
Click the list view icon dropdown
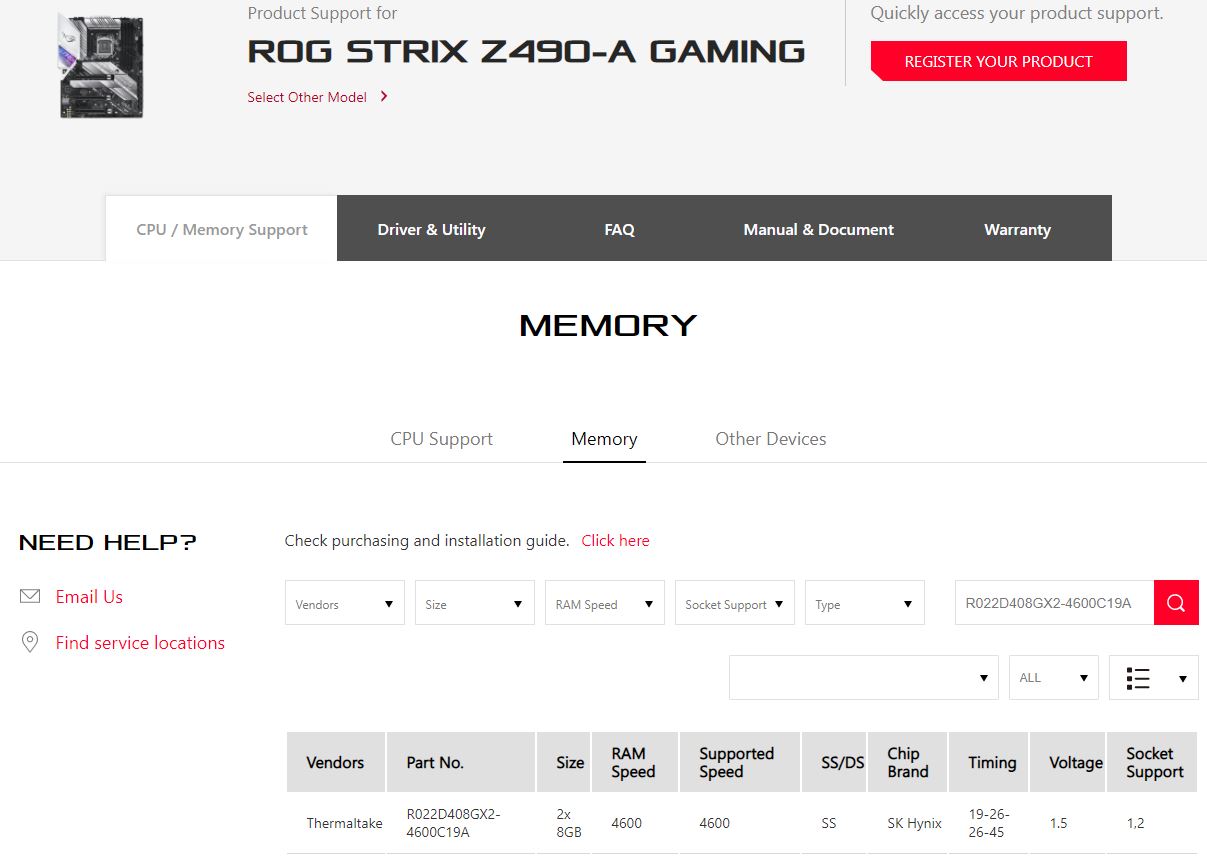tap(1154, 678)
